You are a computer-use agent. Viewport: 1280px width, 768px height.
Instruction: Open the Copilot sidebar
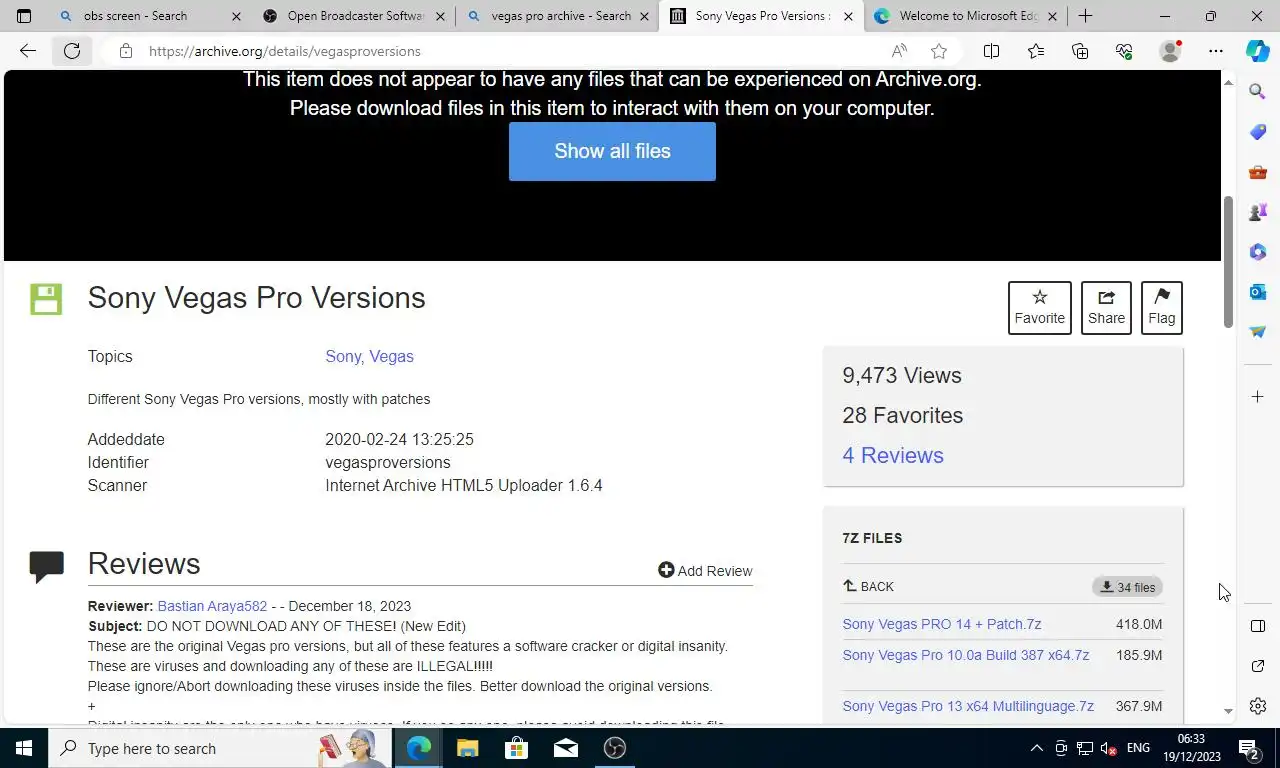(1258, 51)
